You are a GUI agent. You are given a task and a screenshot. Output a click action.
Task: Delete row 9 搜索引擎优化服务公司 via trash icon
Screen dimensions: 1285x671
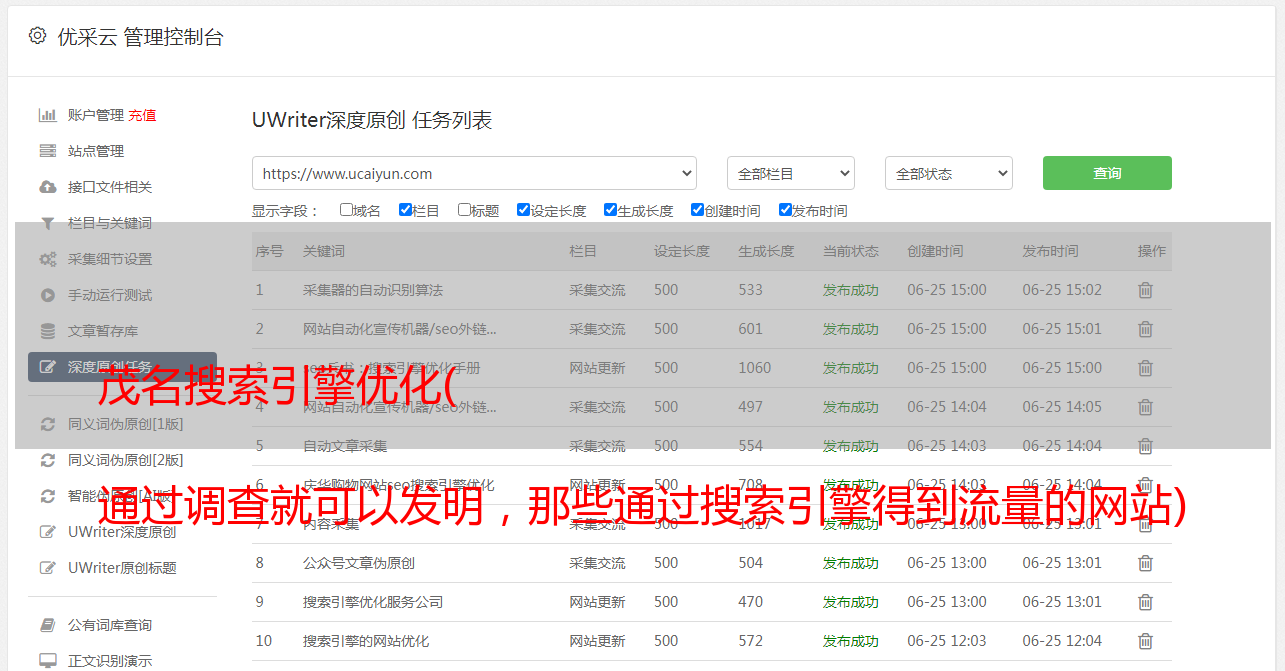(x=1145, y=602)
